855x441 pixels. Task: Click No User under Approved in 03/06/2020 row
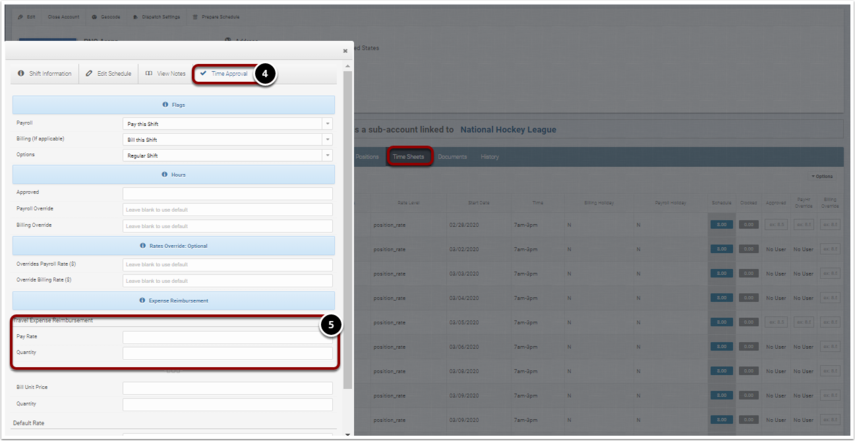[x=775, y=347]
